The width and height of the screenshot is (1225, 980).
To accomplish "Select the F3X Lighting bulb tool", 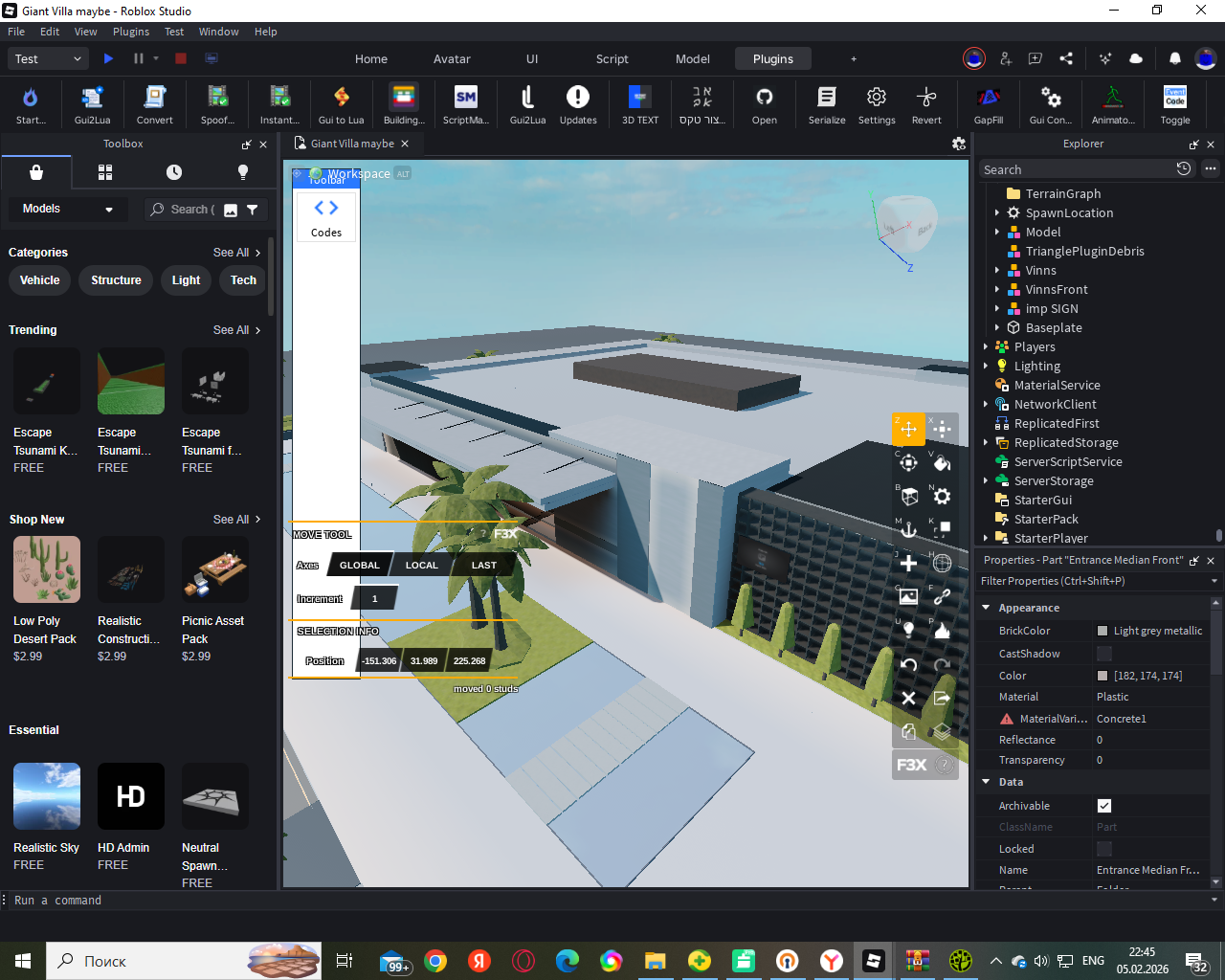I will pos(908,630).
